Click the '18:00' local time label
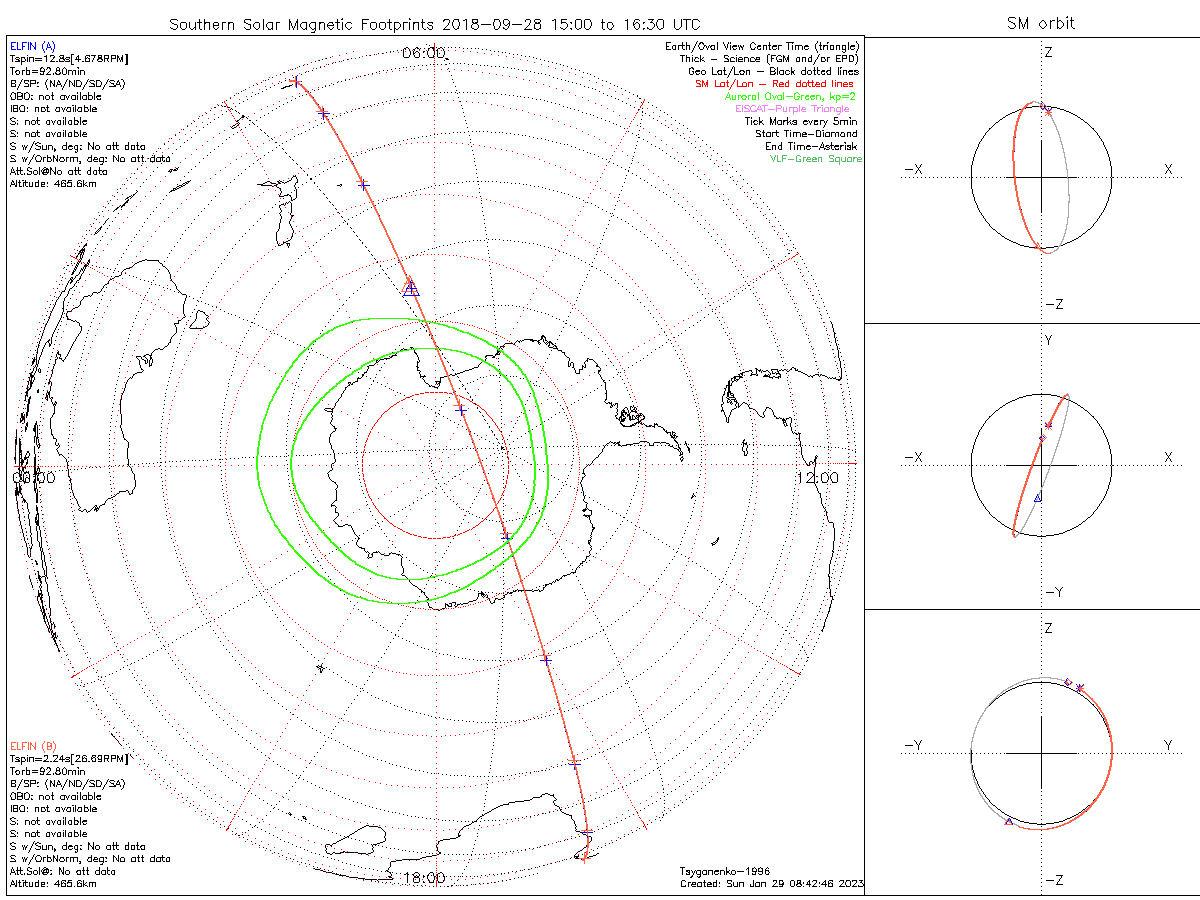 click(423, 878)
